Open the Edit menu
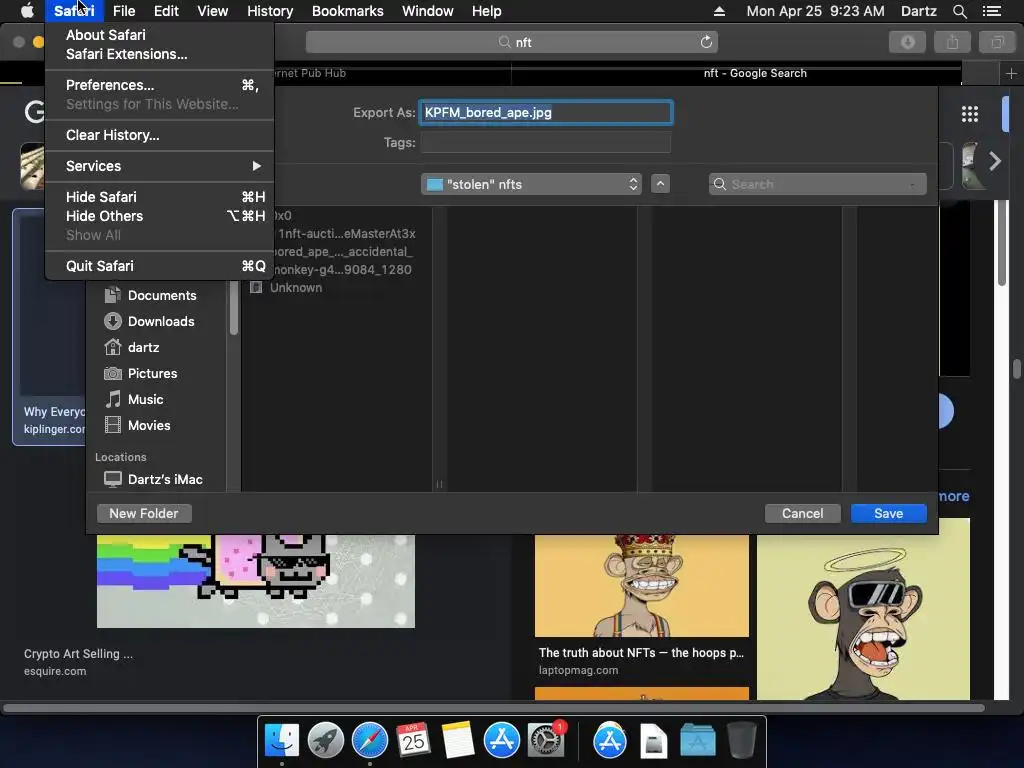The height and width of the screenshot is (768, 1024). pos(166,11)
